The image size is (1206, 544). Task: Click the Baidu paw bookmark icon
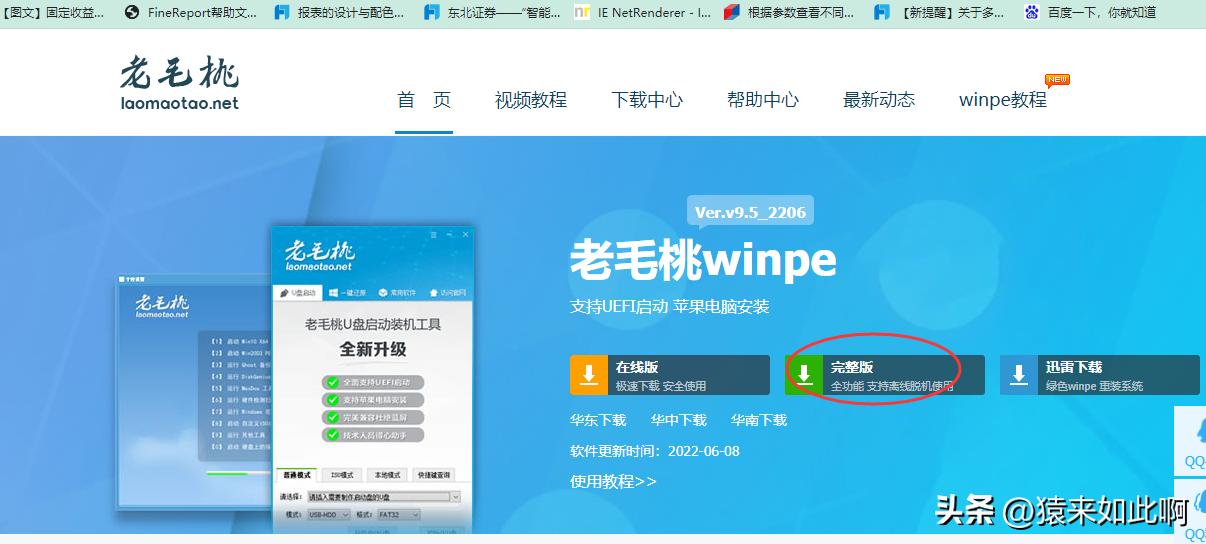(x=1032, y=13)
